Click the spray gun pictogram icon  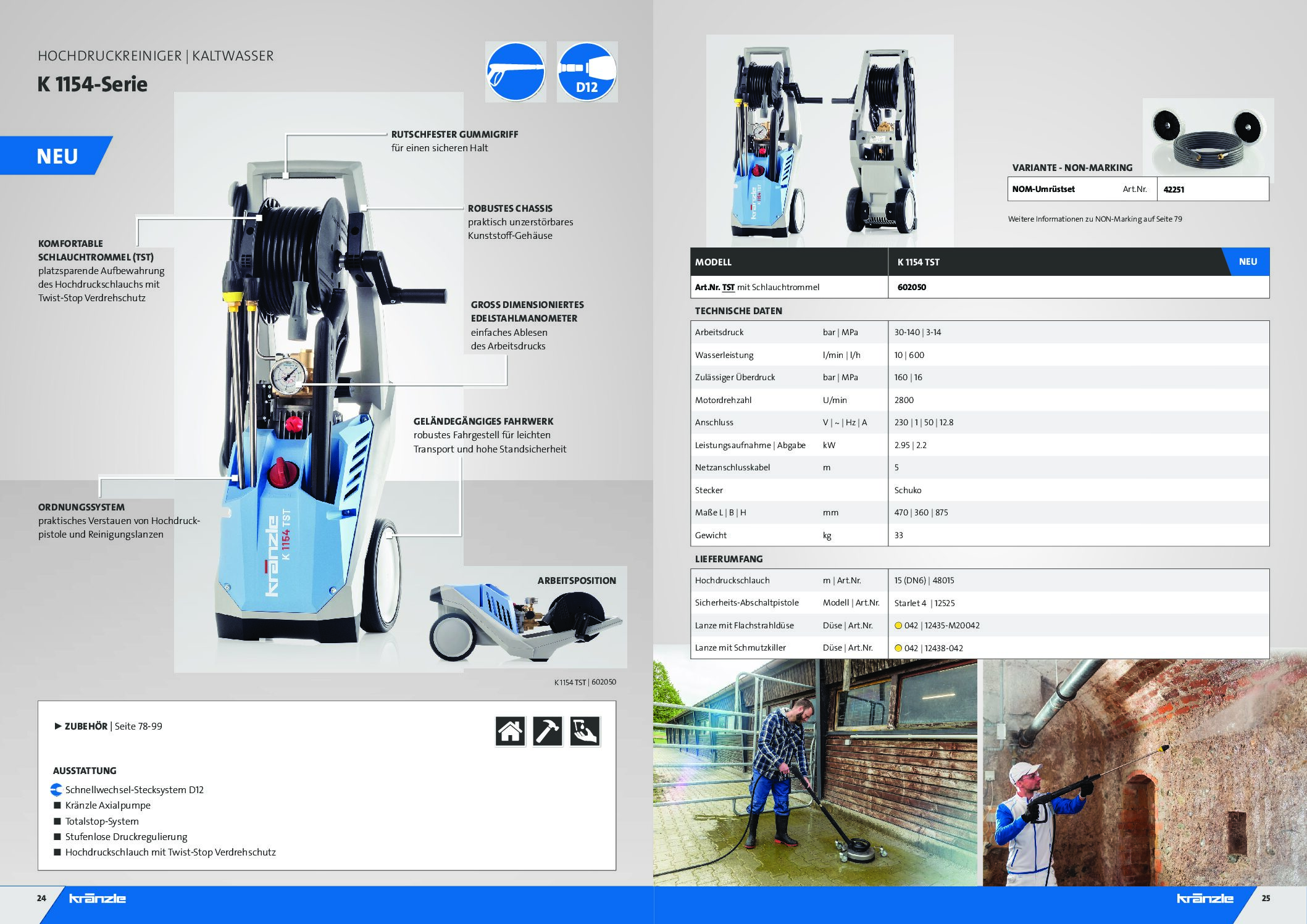tap(516, 72)
